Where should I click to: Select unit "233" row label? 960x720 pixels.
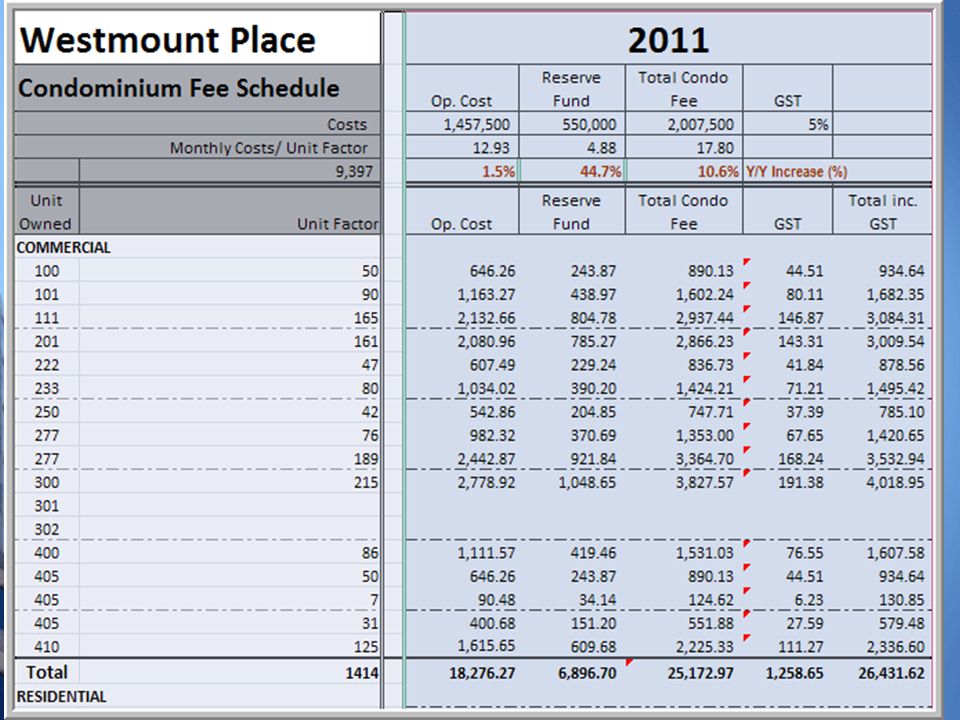point(47,389)
